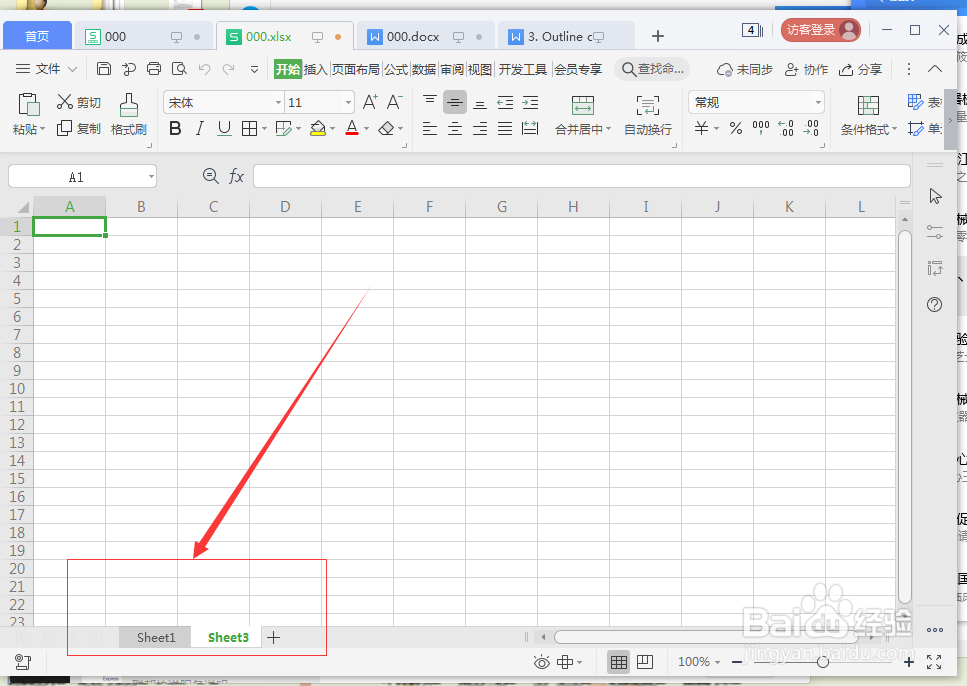
Task: Add a new sheet with plus button
Action: click(x=274, y=637)
